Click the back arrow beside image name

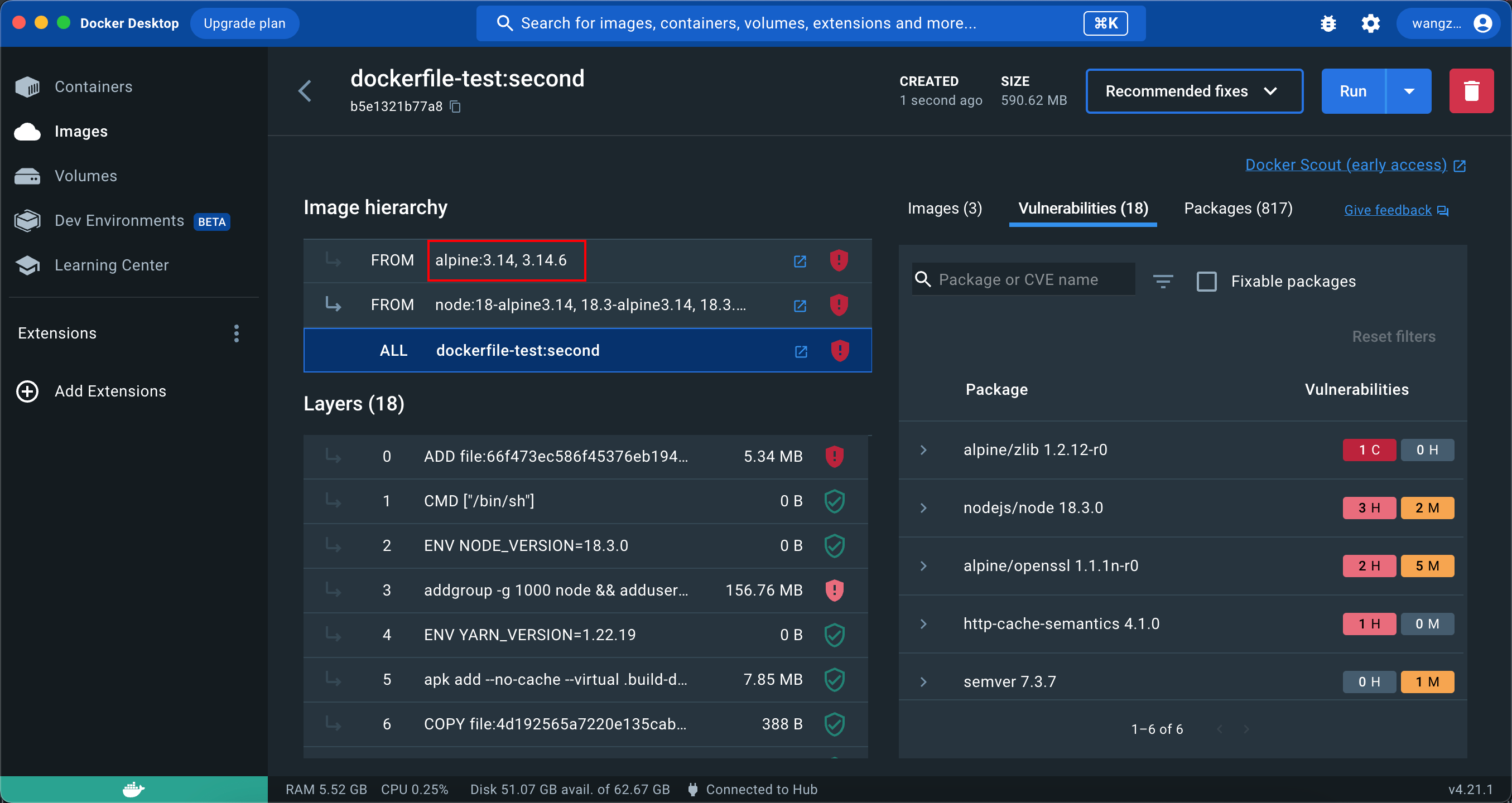coord(305,91)
